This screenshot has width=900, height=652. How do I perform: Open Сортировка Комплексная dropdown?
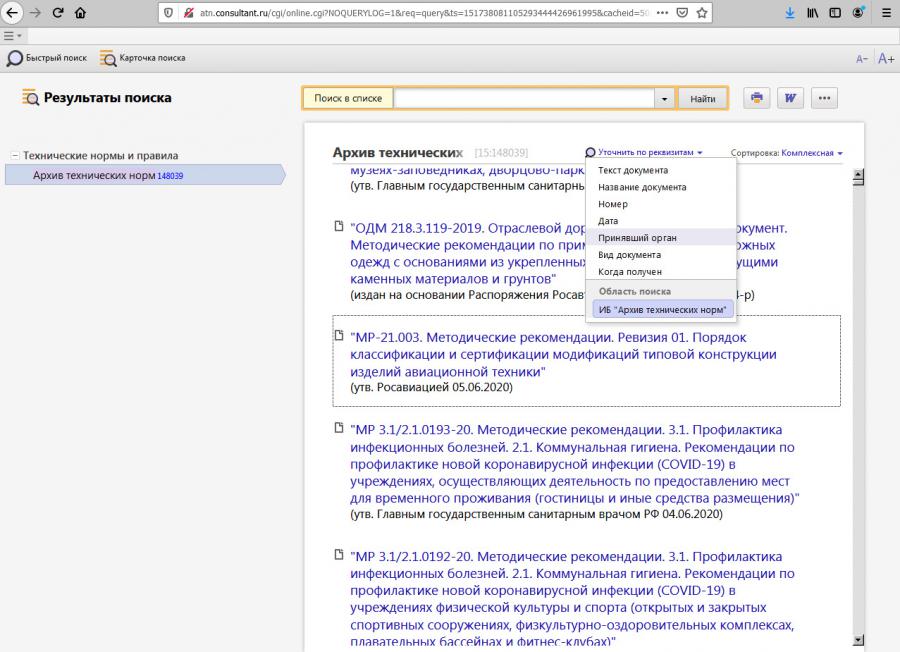tap(811, 153)
